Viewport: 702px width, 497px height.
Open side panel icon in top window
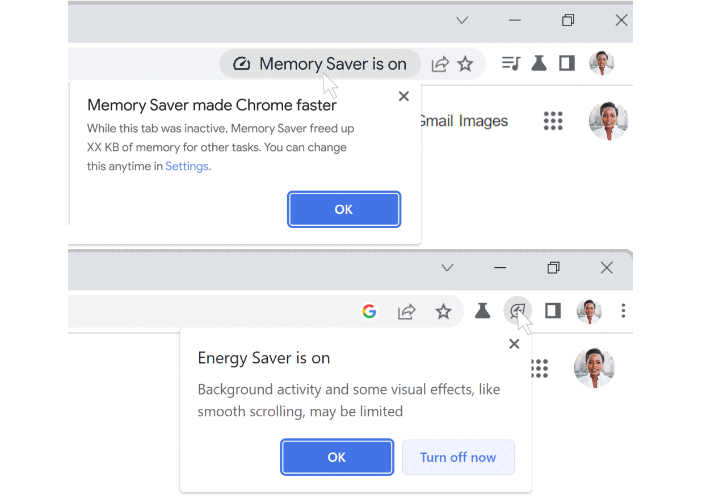click(x=567, y=63)
